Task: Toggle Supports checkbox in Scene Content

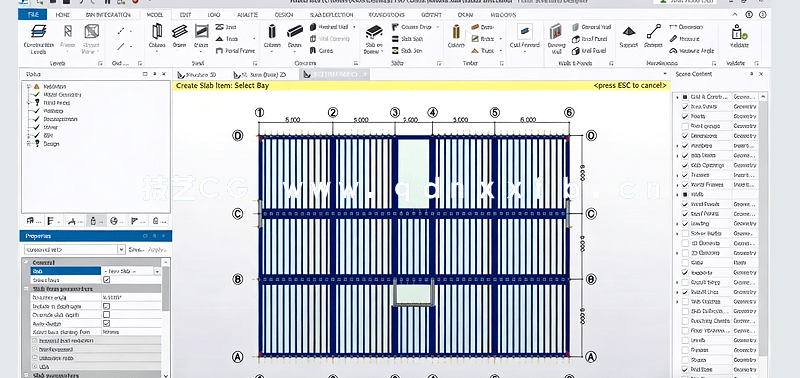Action: [x=685, y=272]
